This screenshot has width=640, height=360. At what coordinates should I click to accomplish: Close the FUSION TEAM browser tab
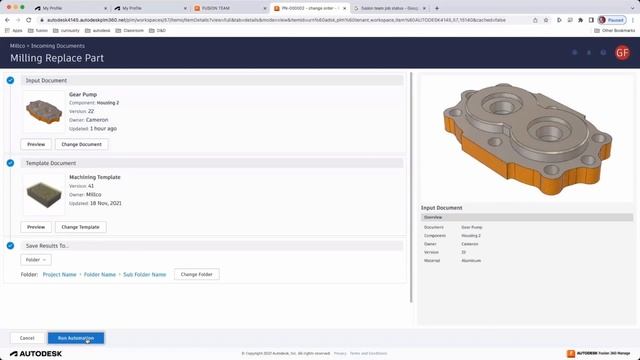coord(264,8)
